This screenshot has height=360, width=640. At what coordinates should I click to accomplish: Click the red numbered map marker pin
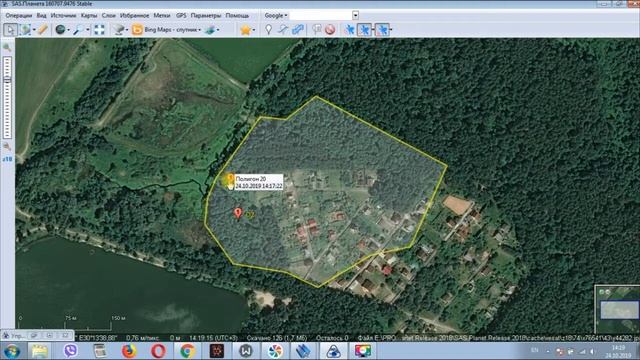click(x=238, y=213)
